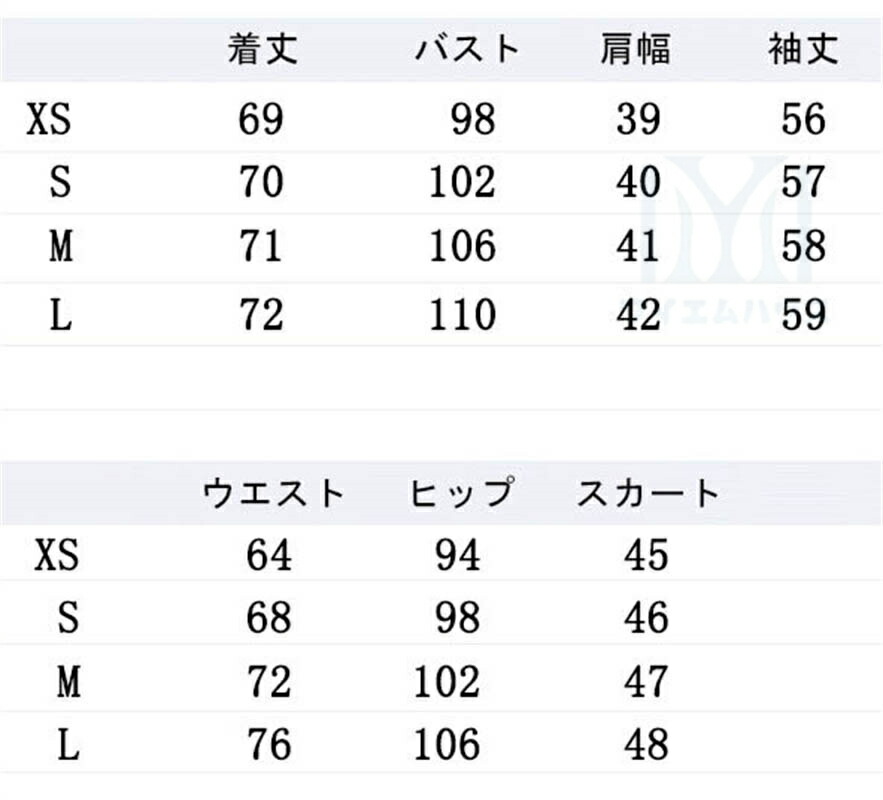The image size is (883, 800).
Task: Click the ヒップ column header
Action: [x=461, y=492]
